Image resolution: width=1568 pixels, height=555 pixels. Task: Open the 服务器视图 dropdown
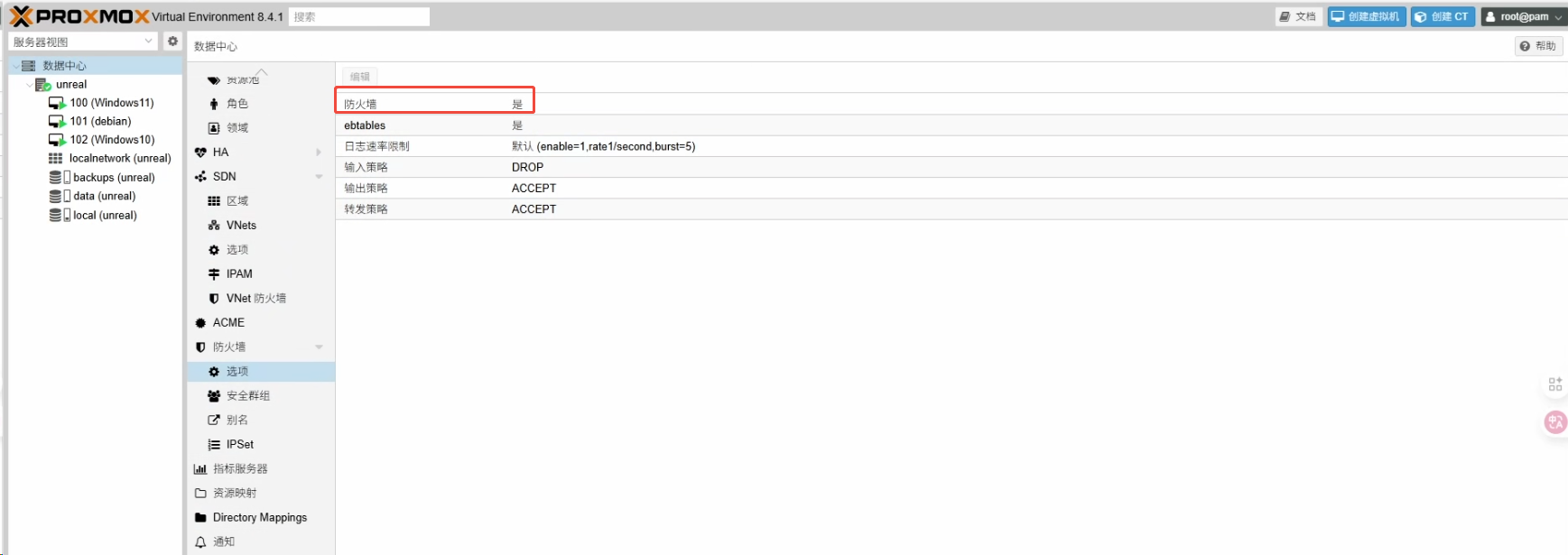coord(82,42)
